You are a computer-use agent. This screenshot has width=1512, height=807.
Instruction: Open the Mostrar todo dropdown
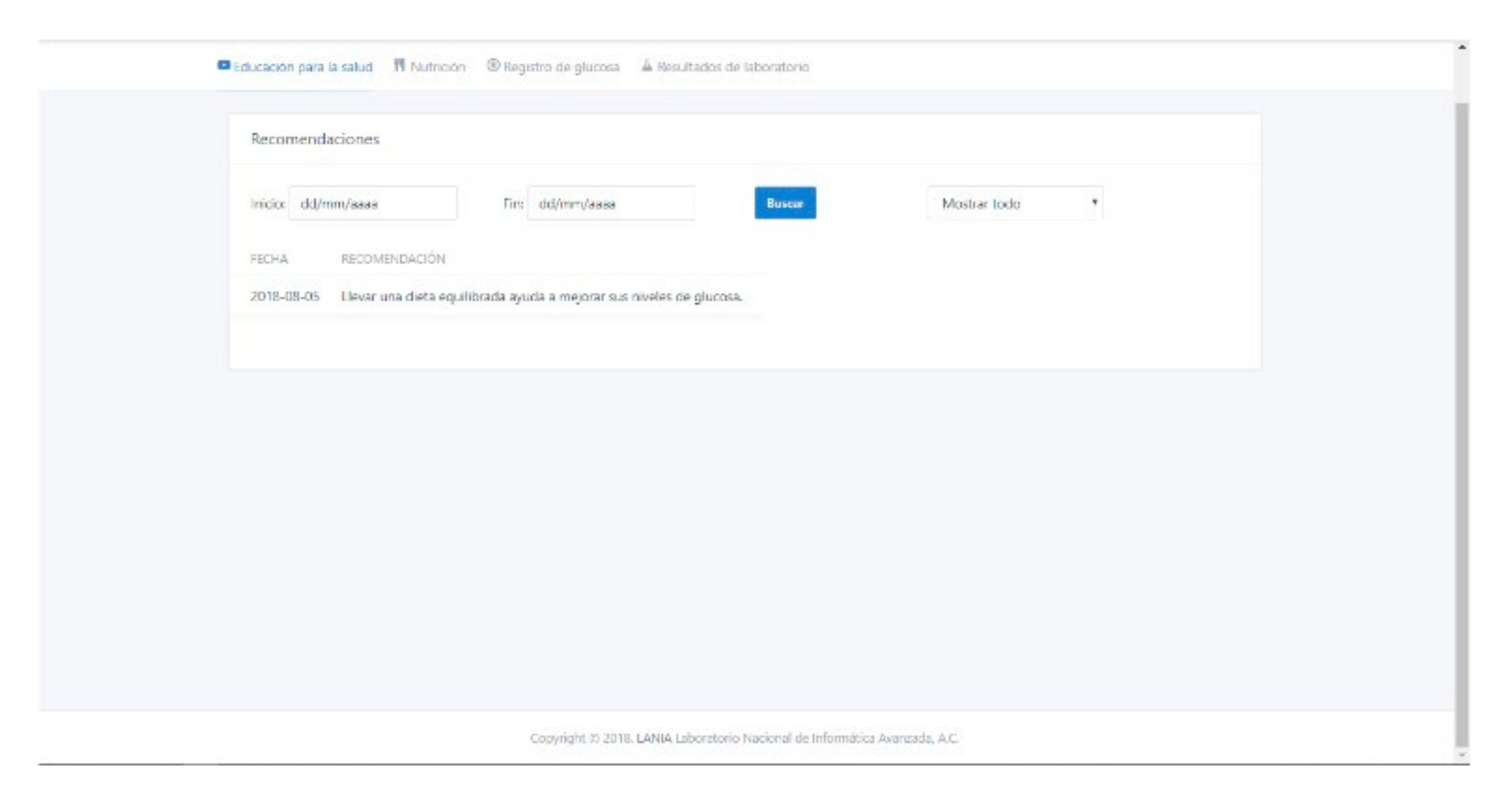click(1014, 204)
